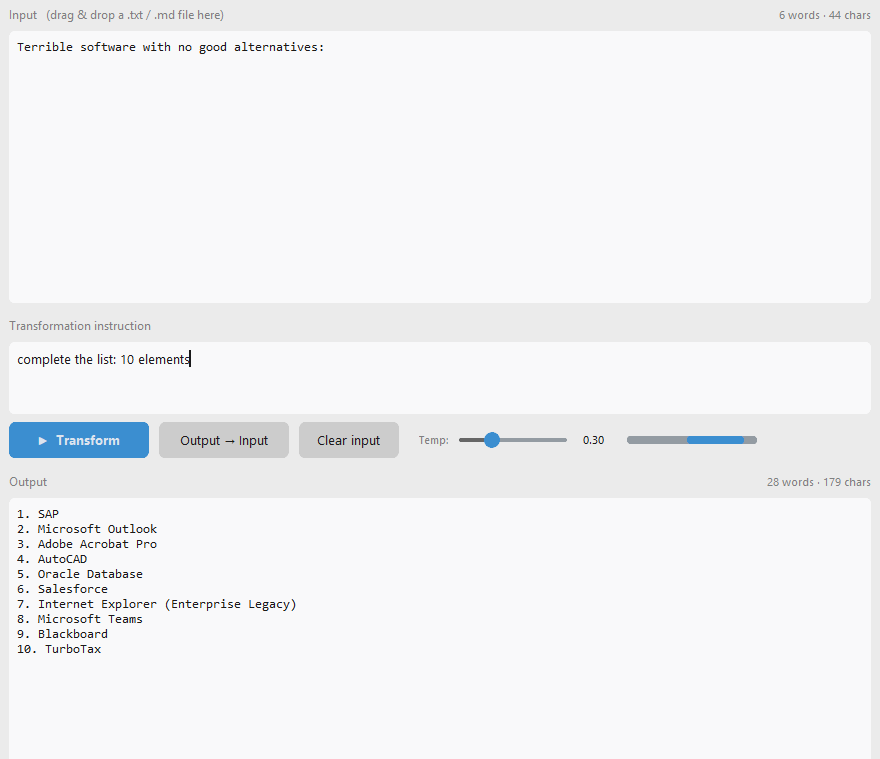Viewport: 880px width, 759px height.
Task: Click the '2. Microsoft Outlook' output line
Action: [87, 529]
